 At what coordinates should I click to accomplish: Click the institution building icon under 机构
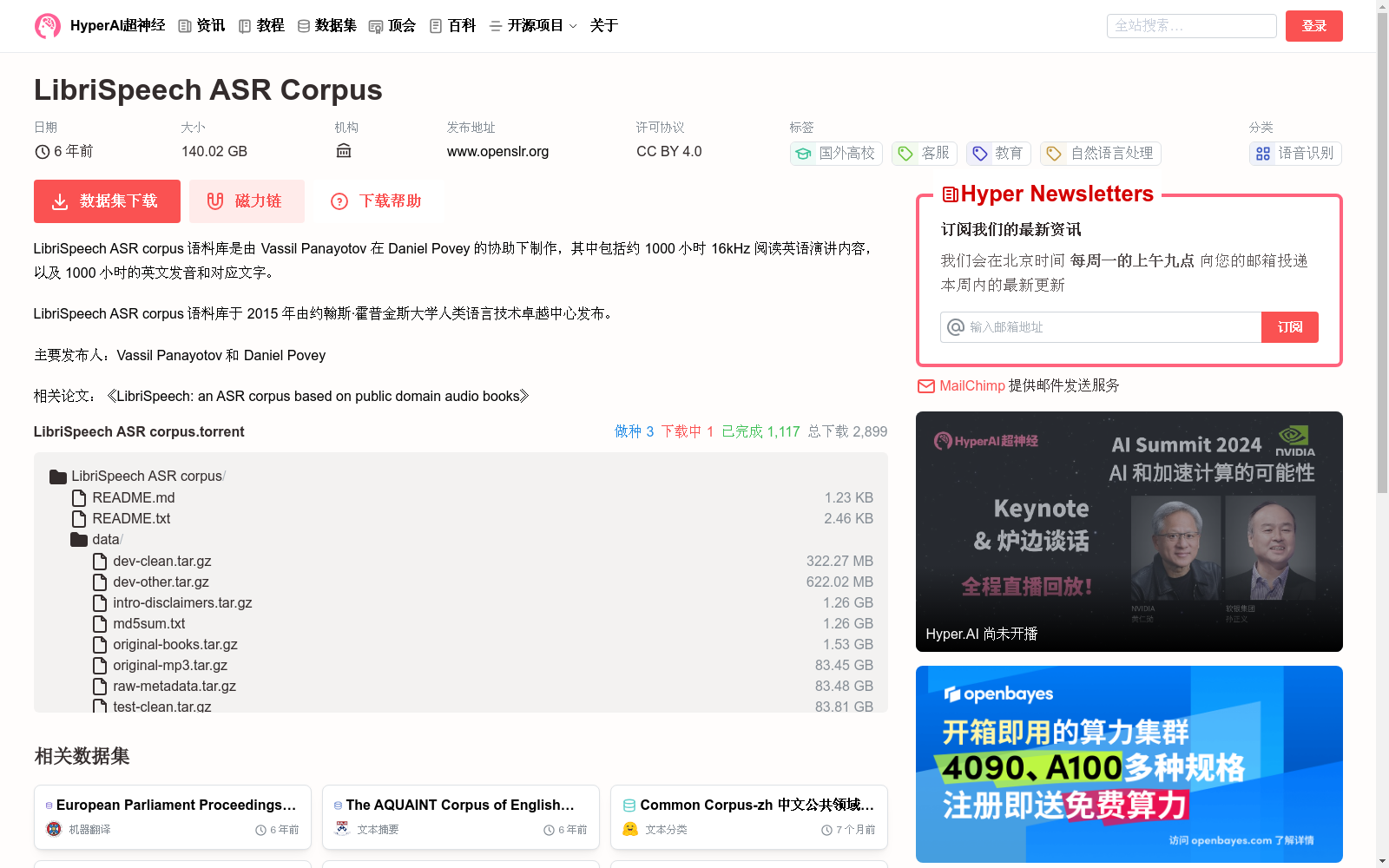coord(344,151)
